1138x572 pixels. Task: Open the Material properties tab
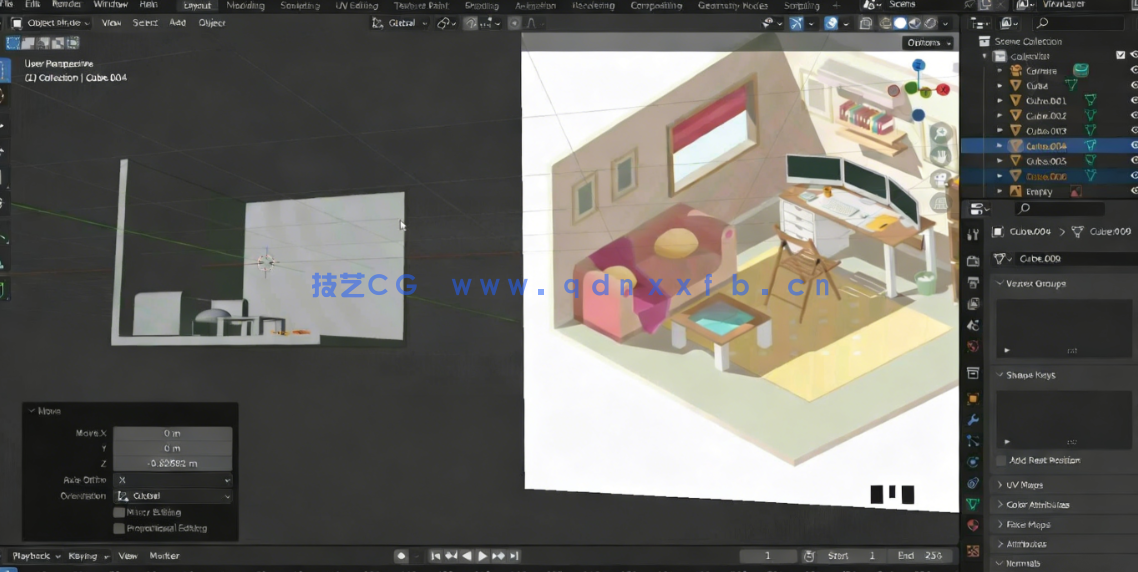[x=973, y=525]
